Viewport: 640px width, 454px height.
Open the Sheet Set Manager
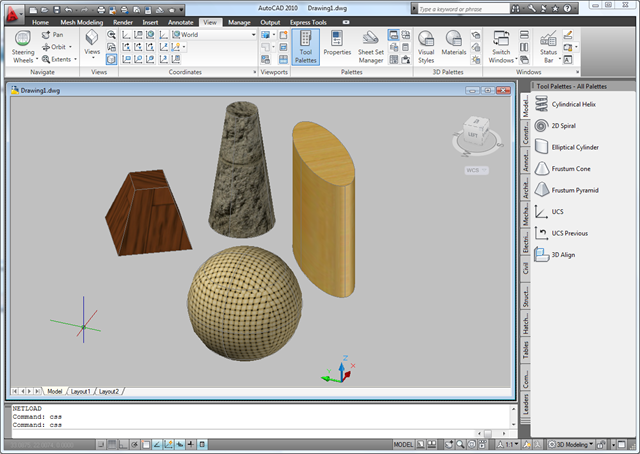click(x=371, y=46)
